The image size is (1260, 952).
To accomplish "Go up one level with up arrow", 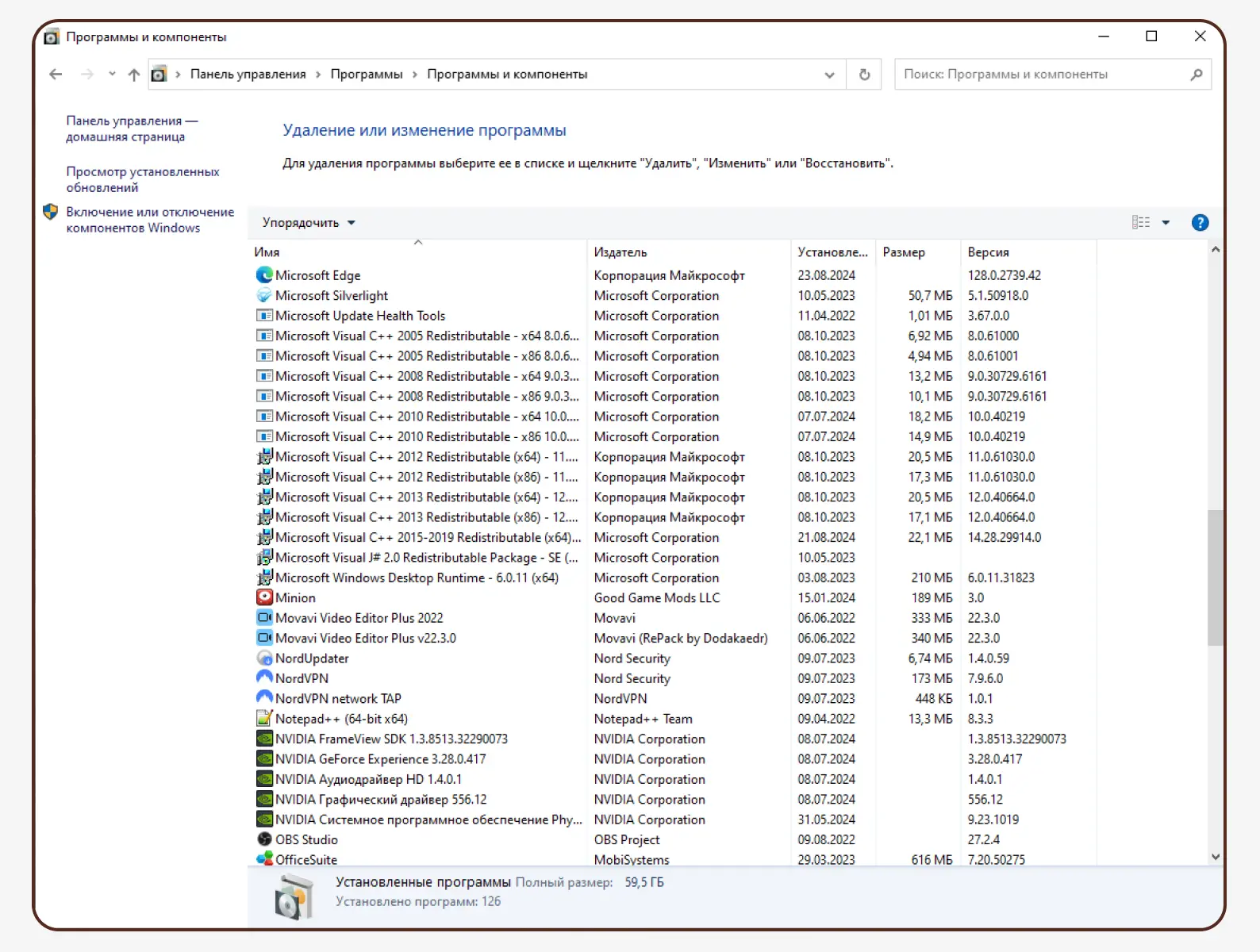I will pyautogui.click(x=133, y=75).
